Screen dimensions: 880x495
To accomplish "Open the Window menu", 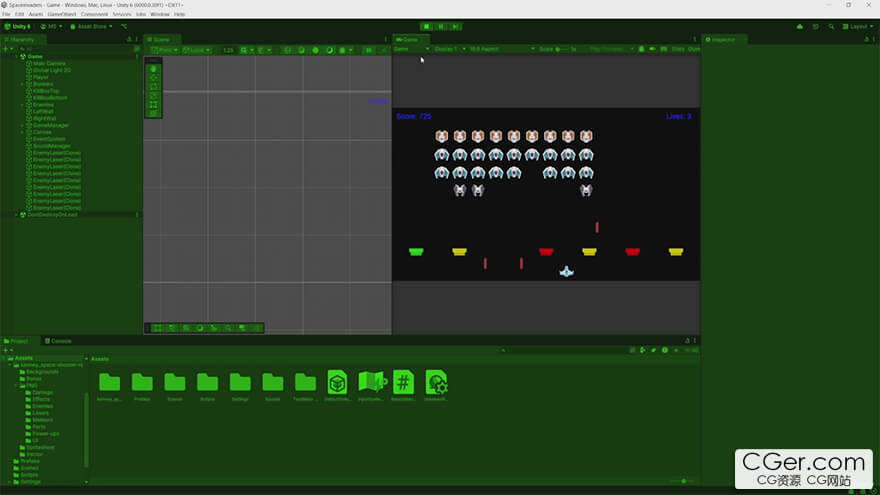I will point(160,14).
